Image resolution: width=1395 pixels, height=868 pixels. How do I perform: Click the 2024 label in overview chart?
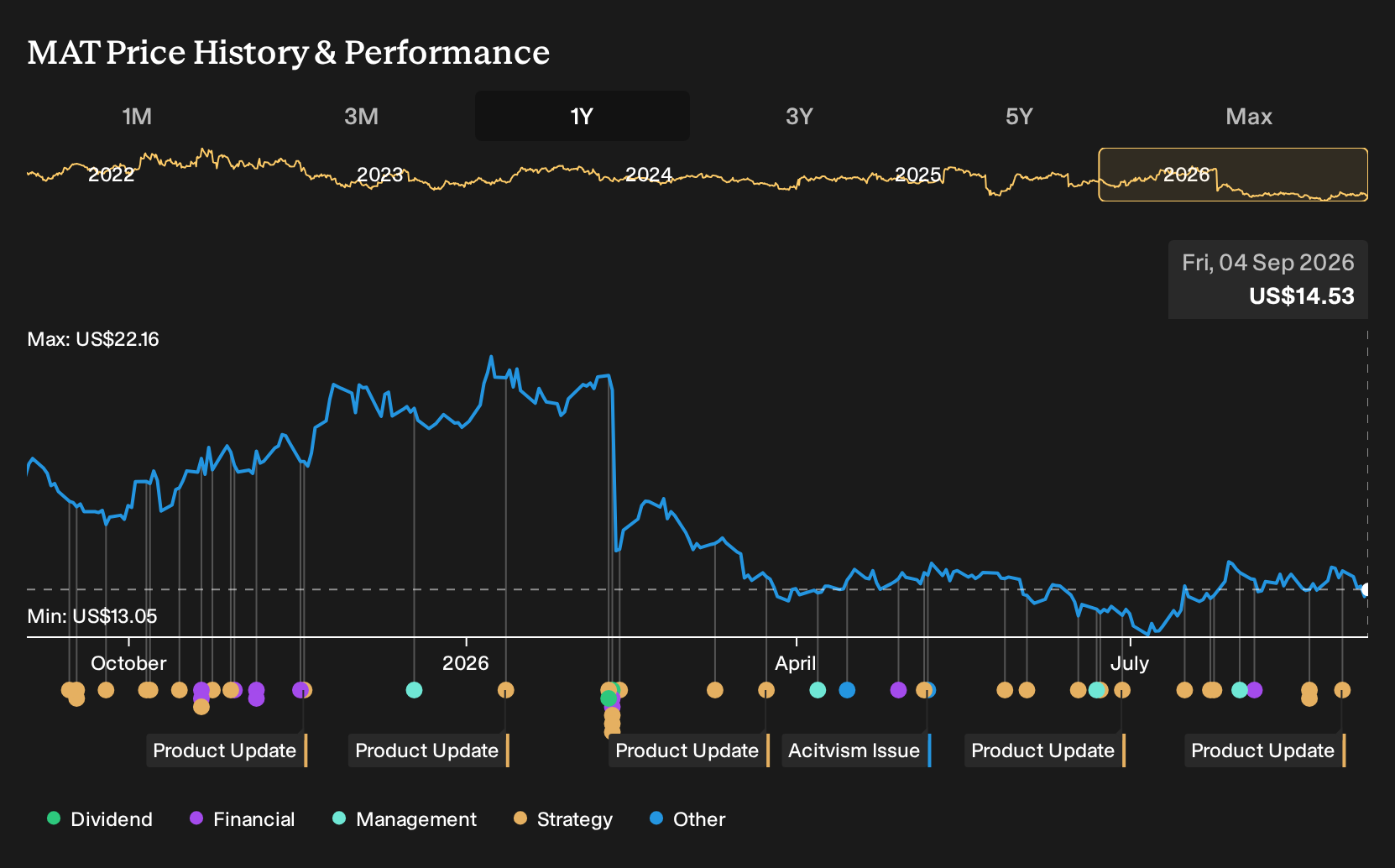point(649,175)
